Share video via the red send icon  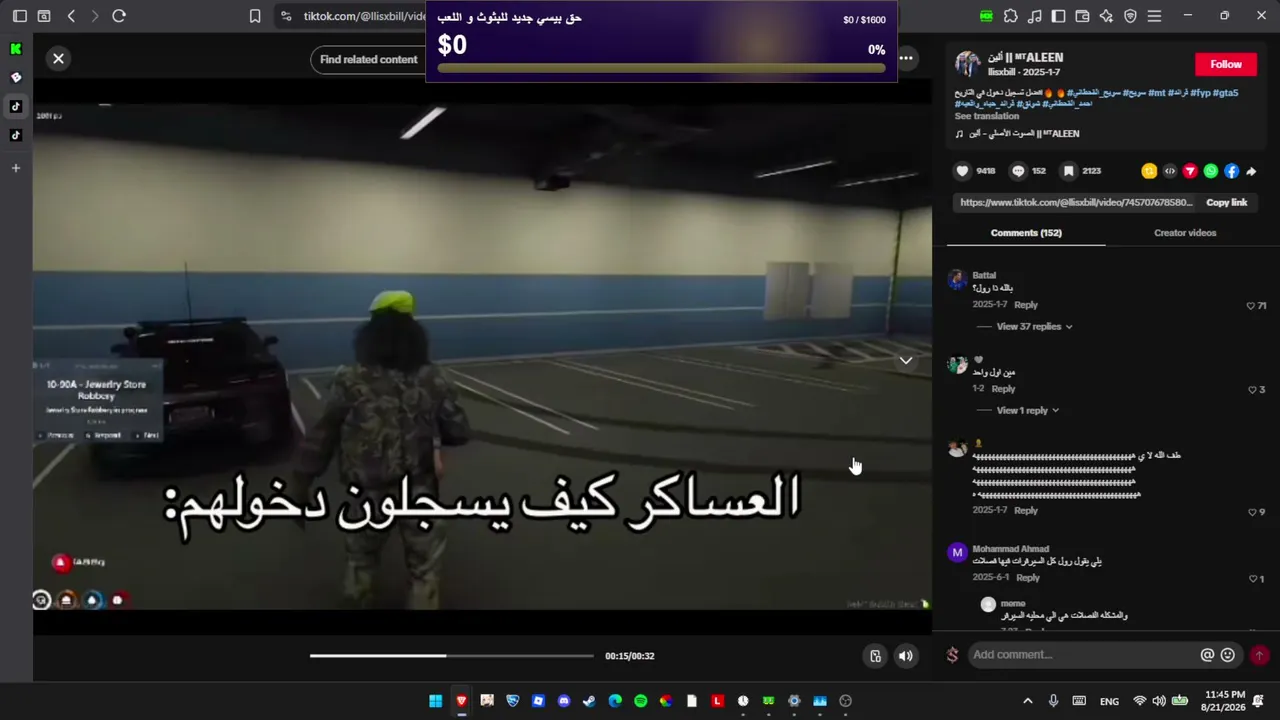(1190, 171)
